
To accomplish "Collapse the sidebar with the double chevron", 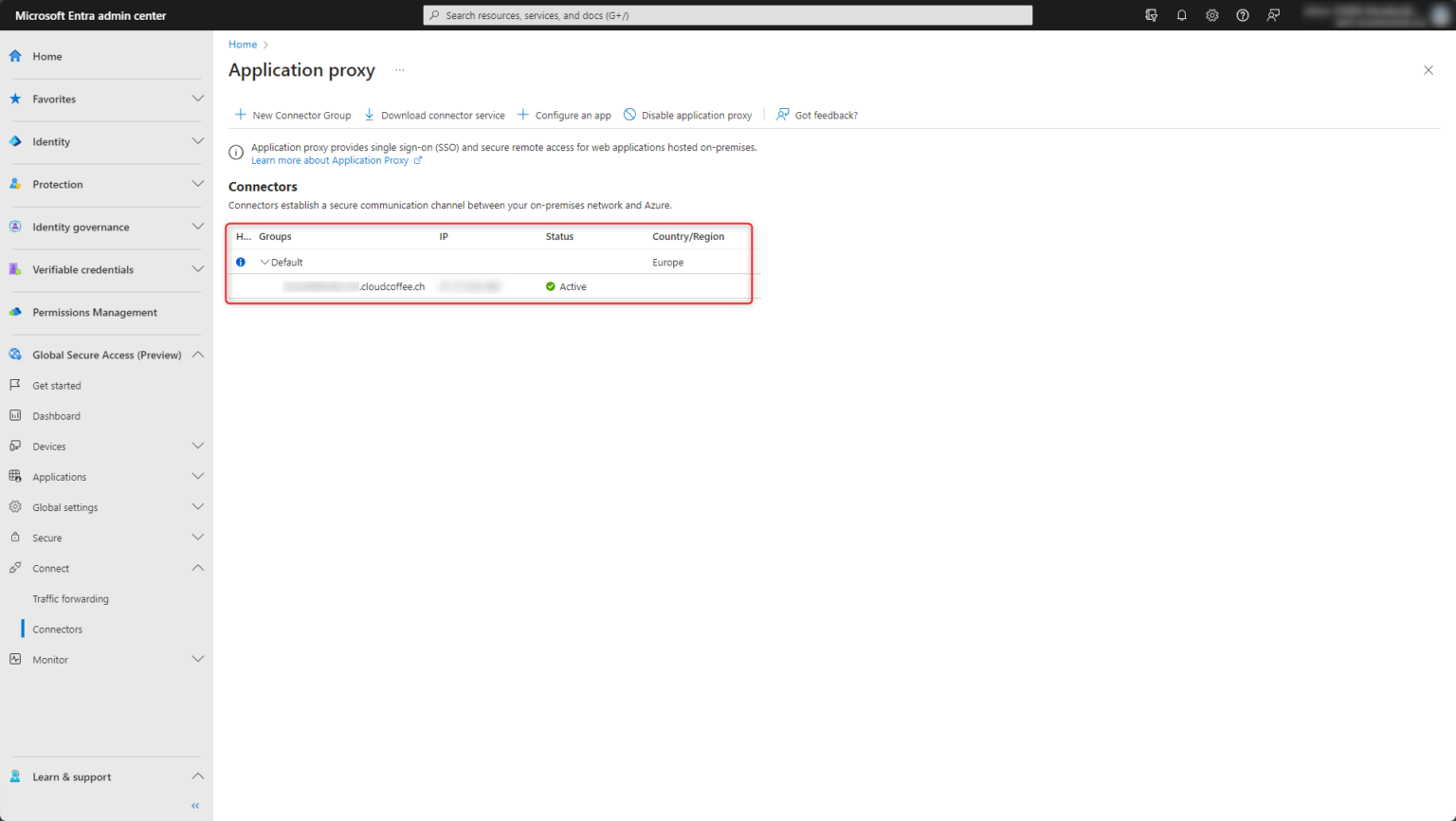I will 194,805.
